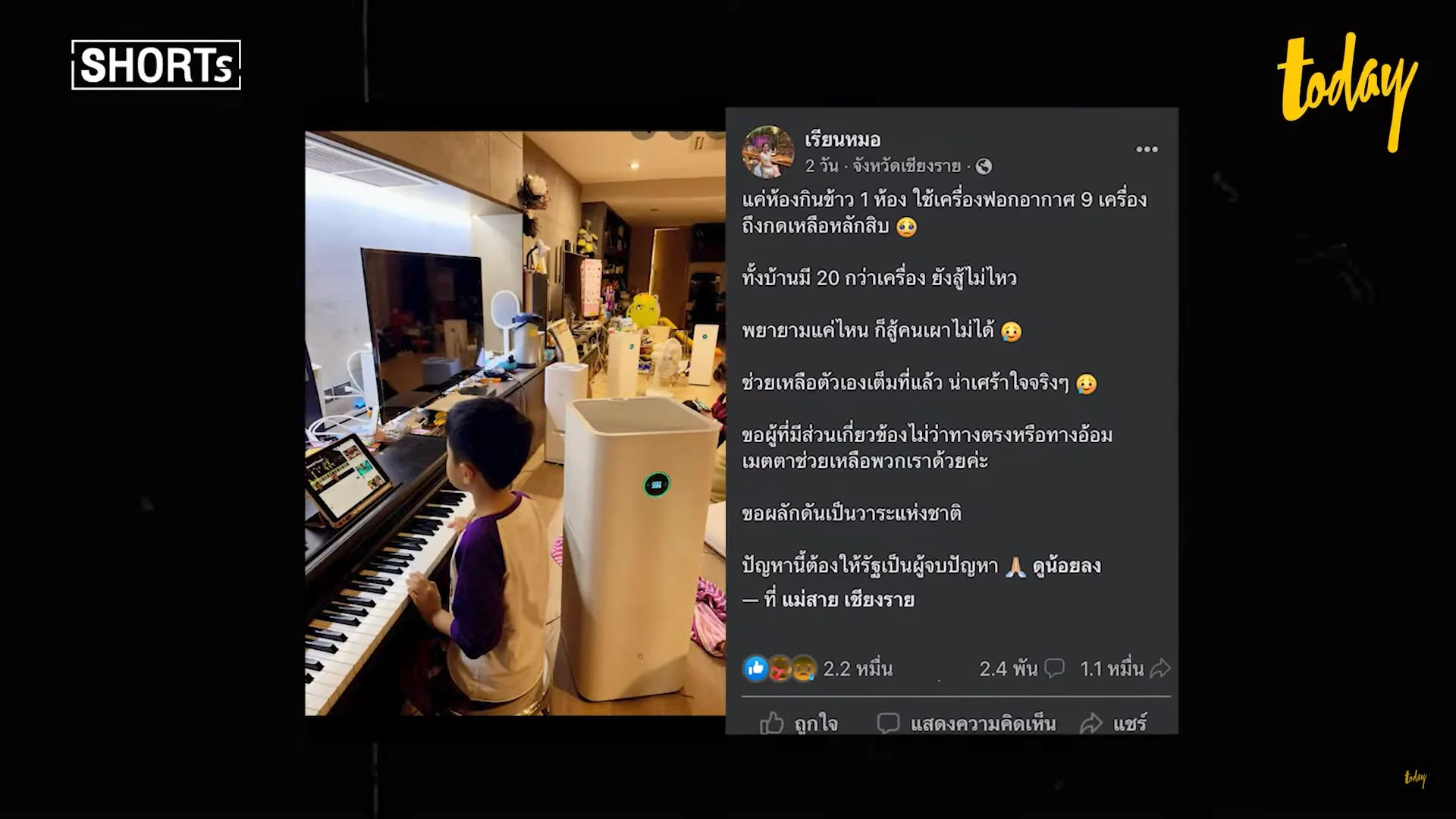Like the post with ถูกใจ button

click(x=799, y=723)
